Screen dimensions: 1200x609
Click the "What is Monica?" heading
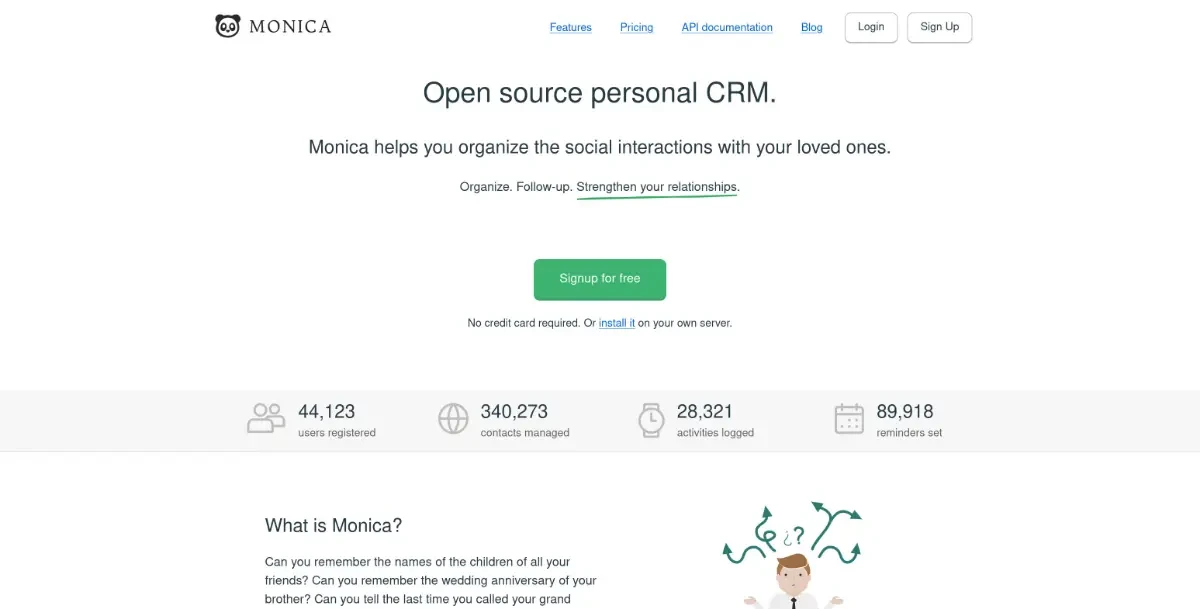[x=333, y=525]
